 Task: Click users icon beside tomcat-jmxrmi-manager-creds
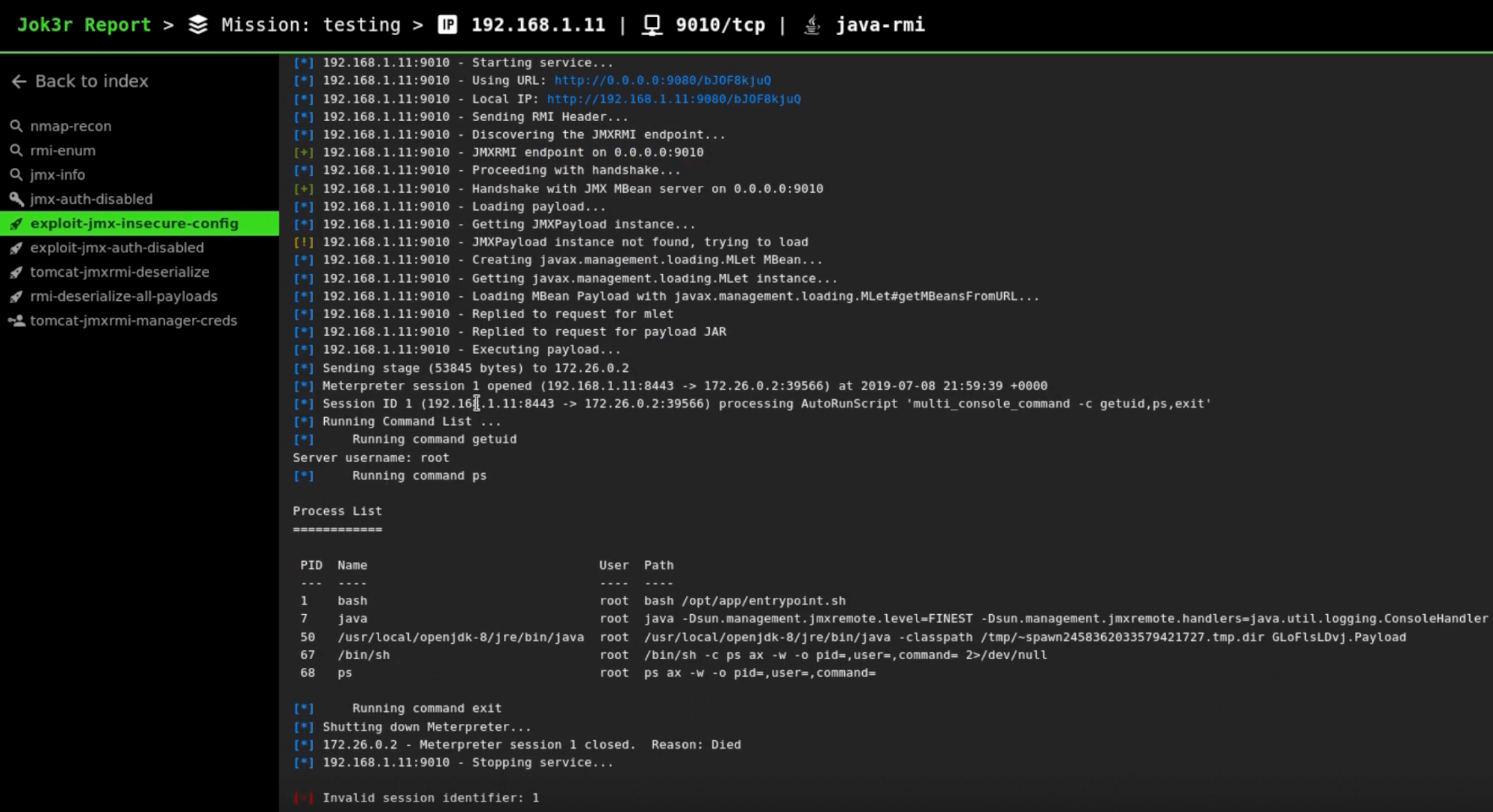pos(16,321)
